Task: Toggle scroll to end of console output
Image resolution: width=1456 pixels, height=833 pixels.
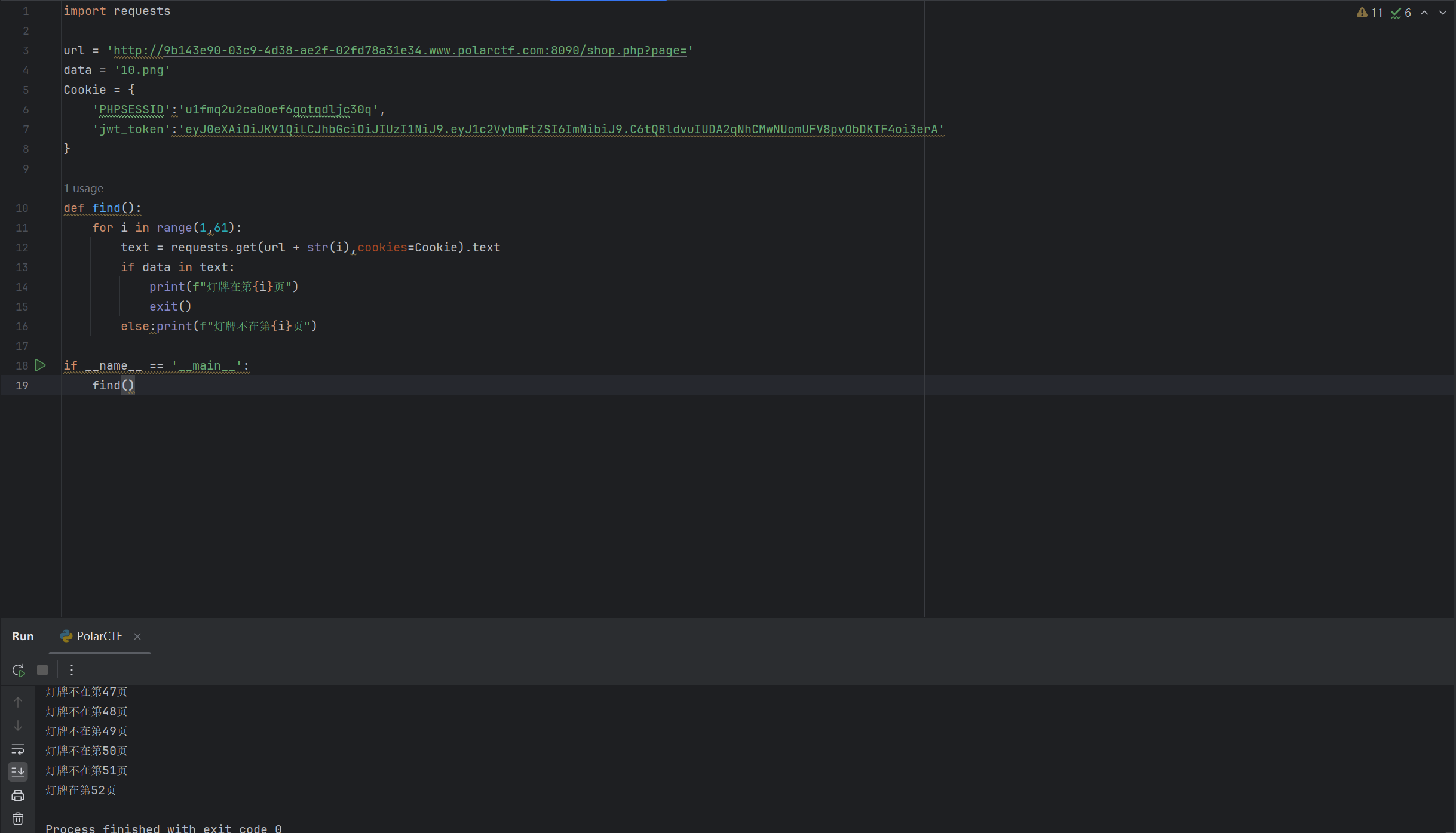Action: coord(18,771)
